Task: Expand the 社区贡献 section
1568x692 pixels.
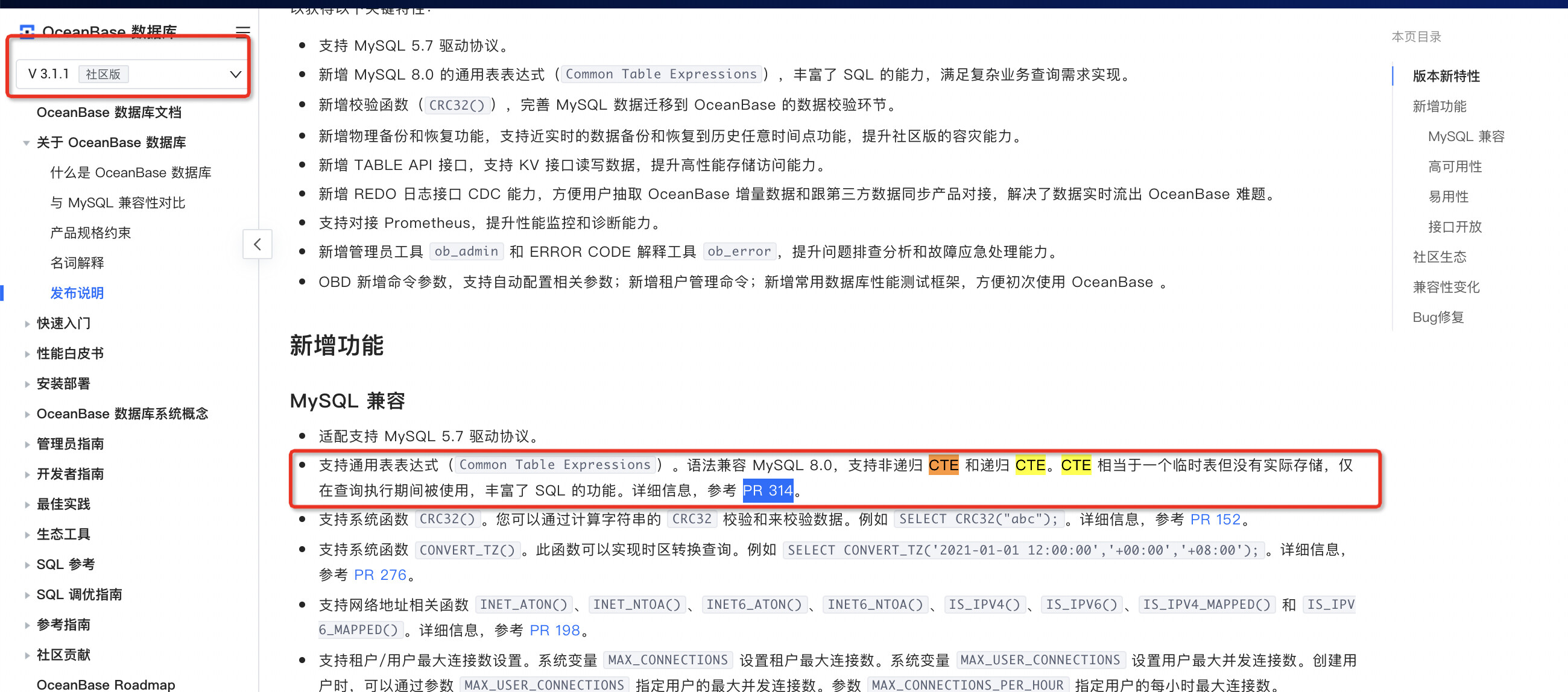Action: pos(27,655)
